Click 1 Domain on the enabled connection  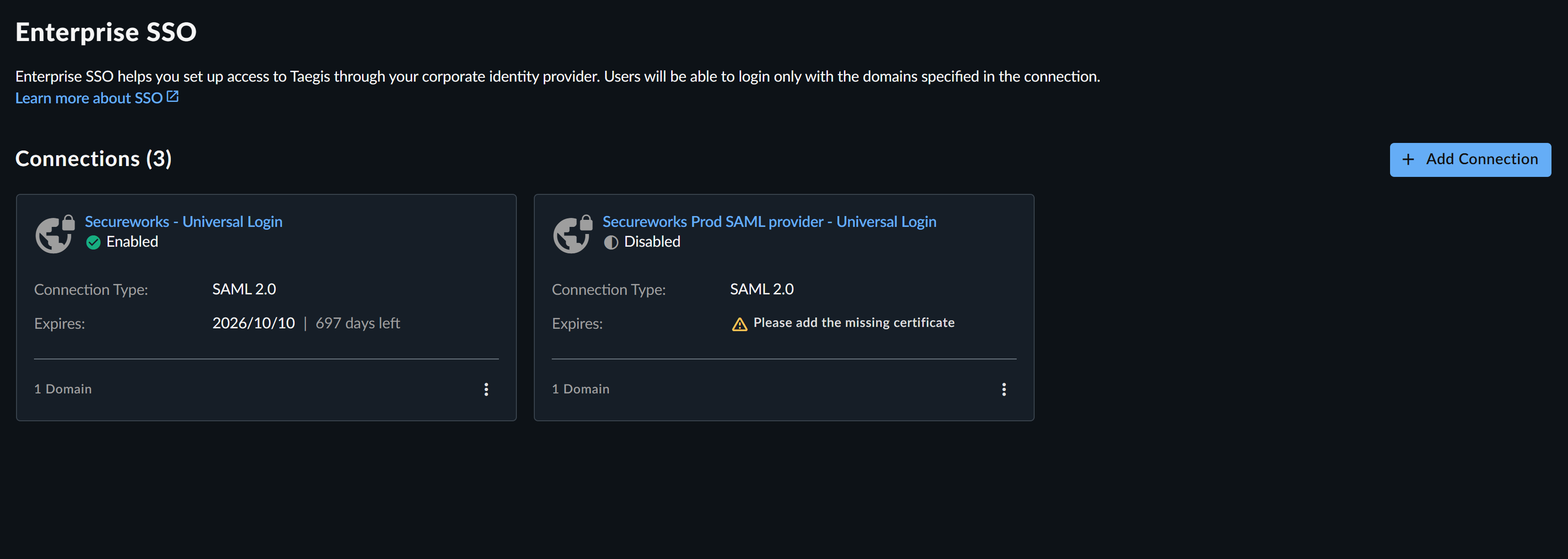[x=63, y=389]
